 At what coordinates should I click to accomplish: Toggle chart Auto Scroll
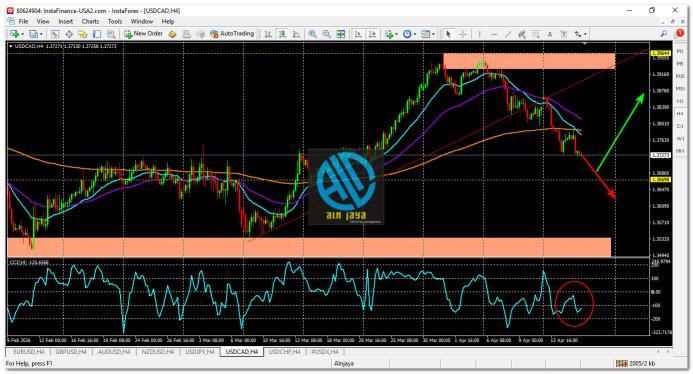[358, 34]
